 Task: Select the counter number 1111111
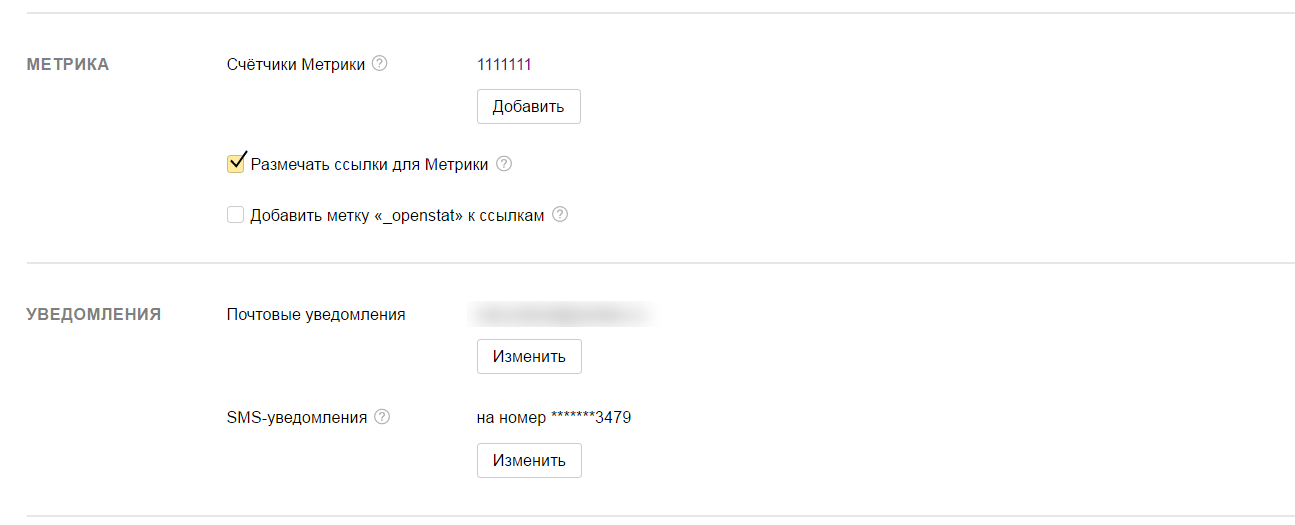point(504,65)
